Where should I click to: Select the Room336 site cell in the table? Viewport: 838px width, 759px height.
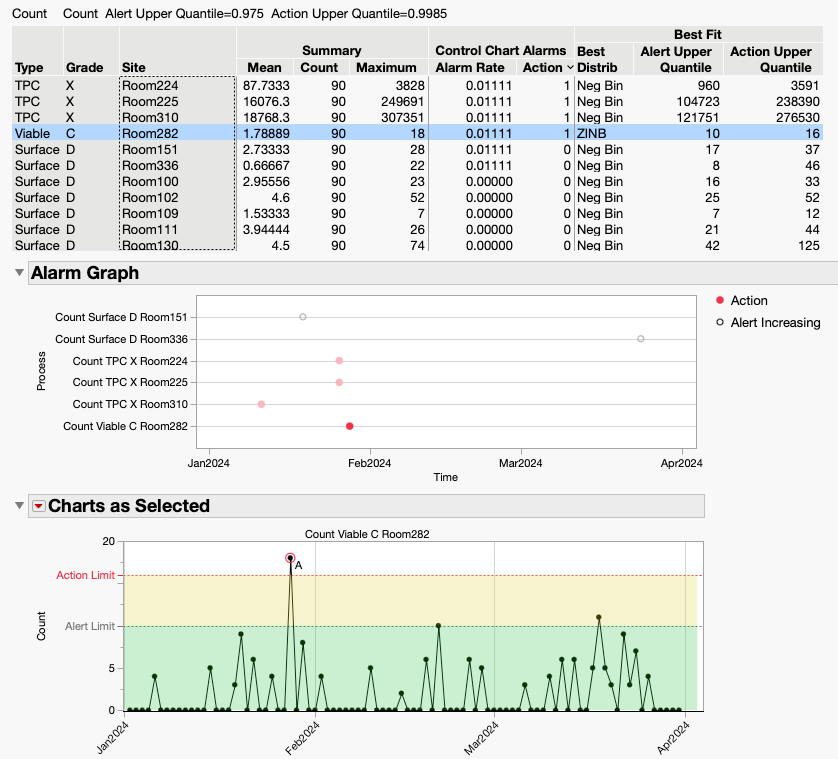150,166
